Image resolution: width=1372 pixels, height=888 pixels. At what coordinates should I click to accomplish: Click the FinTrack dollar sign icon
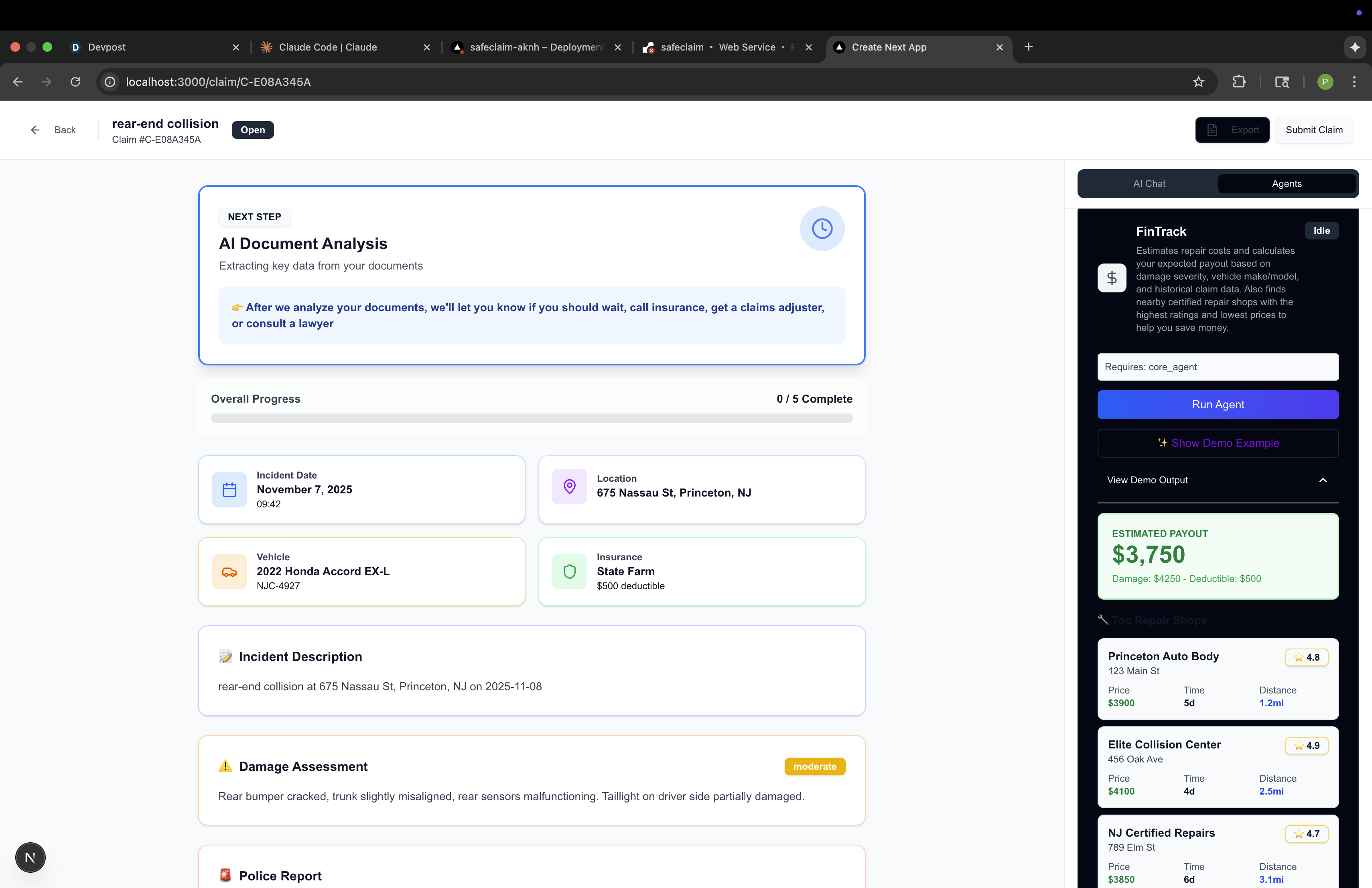1111,278
